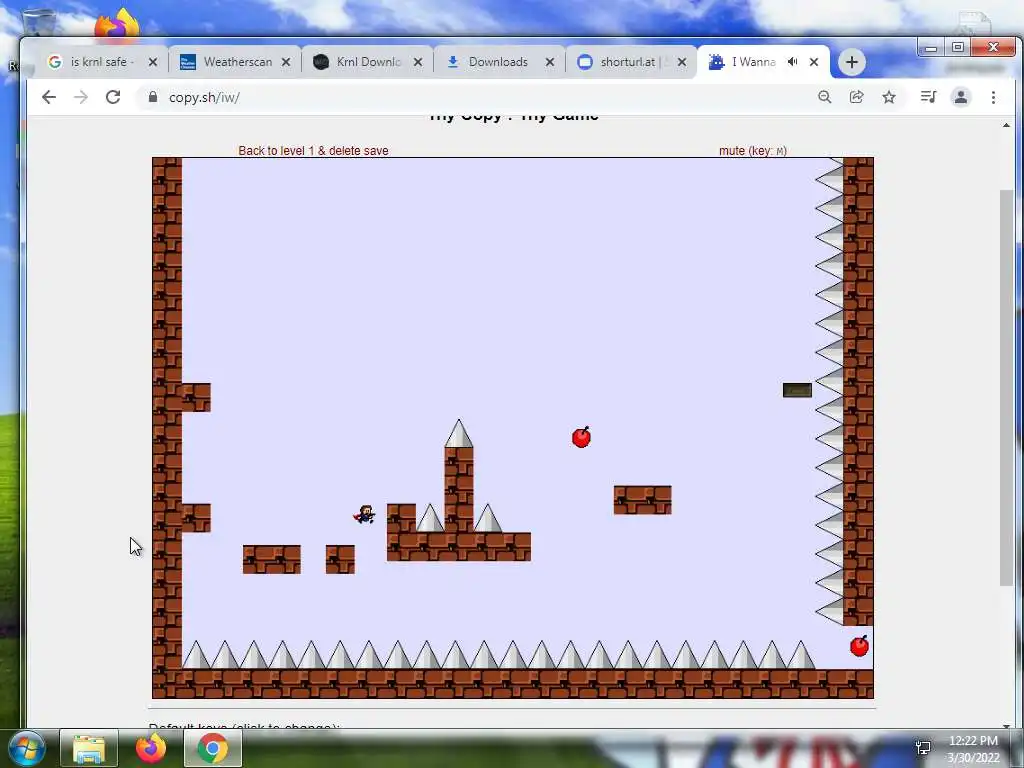
Task: Click the padlock site info icon
Action: (153, 97)
